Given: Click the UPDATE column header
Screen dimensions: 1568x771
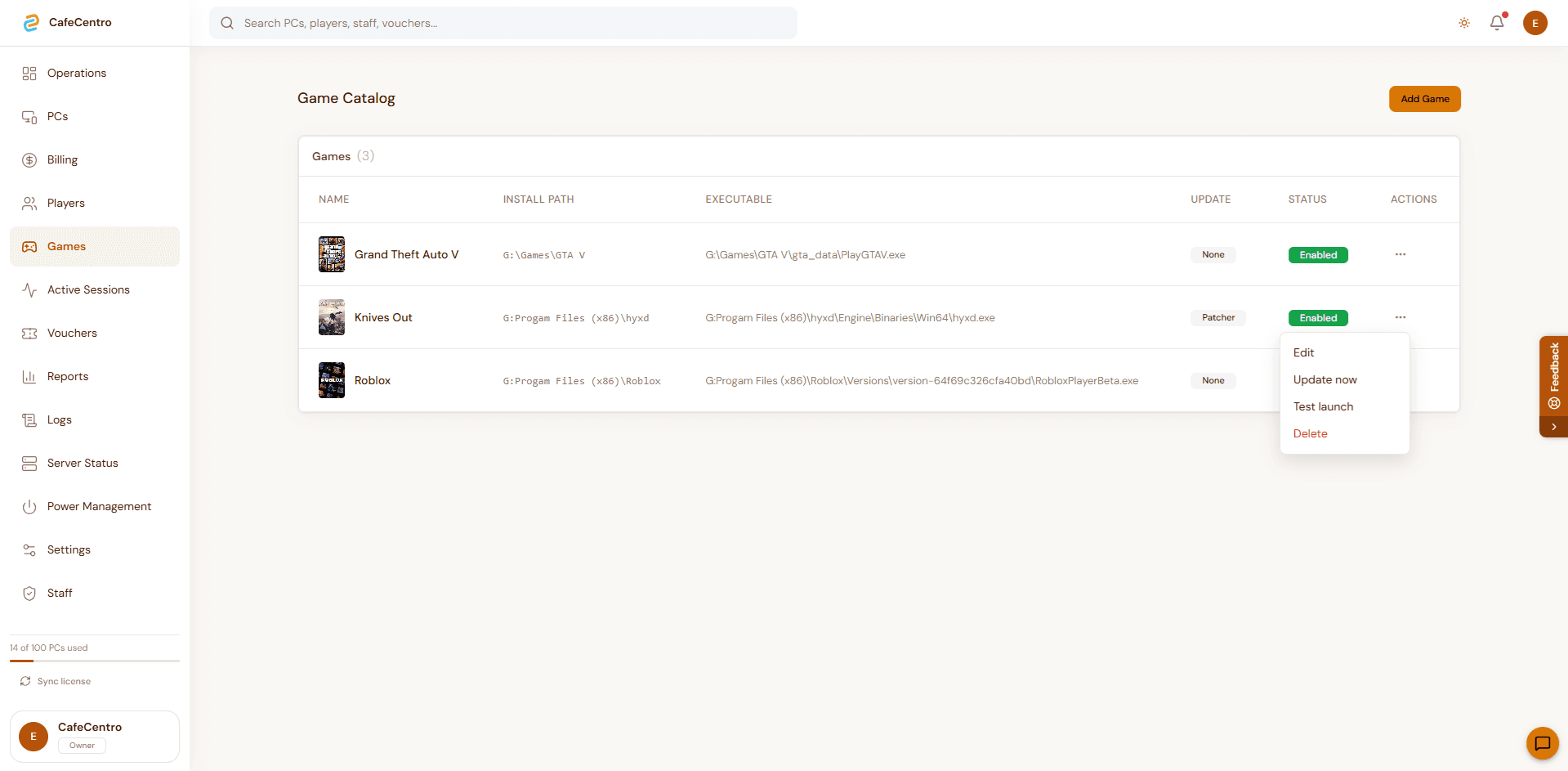Looking at the screenshot, I should 1211,199.
